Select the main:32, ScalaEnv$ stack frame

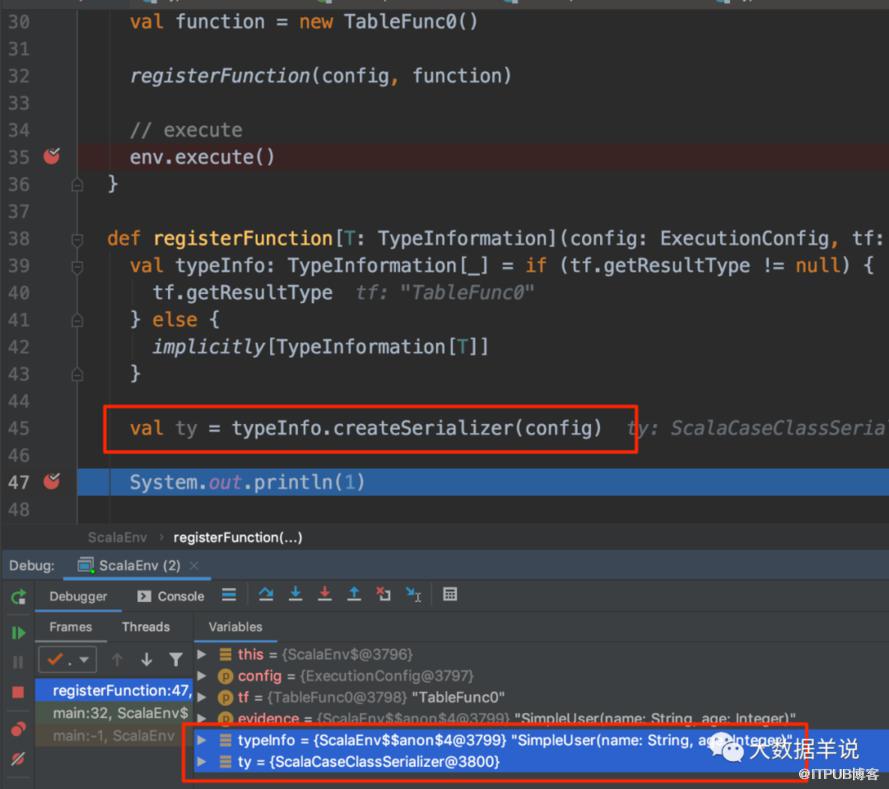click(x=114, y=713)
